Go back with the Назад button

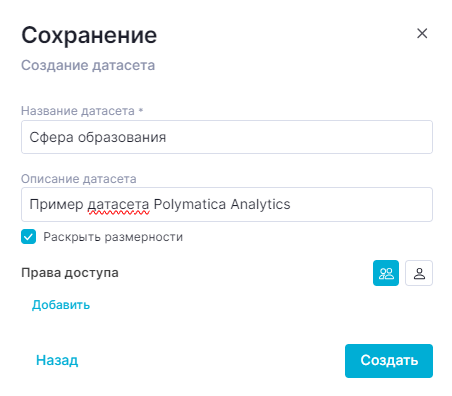tap(57, 360)
